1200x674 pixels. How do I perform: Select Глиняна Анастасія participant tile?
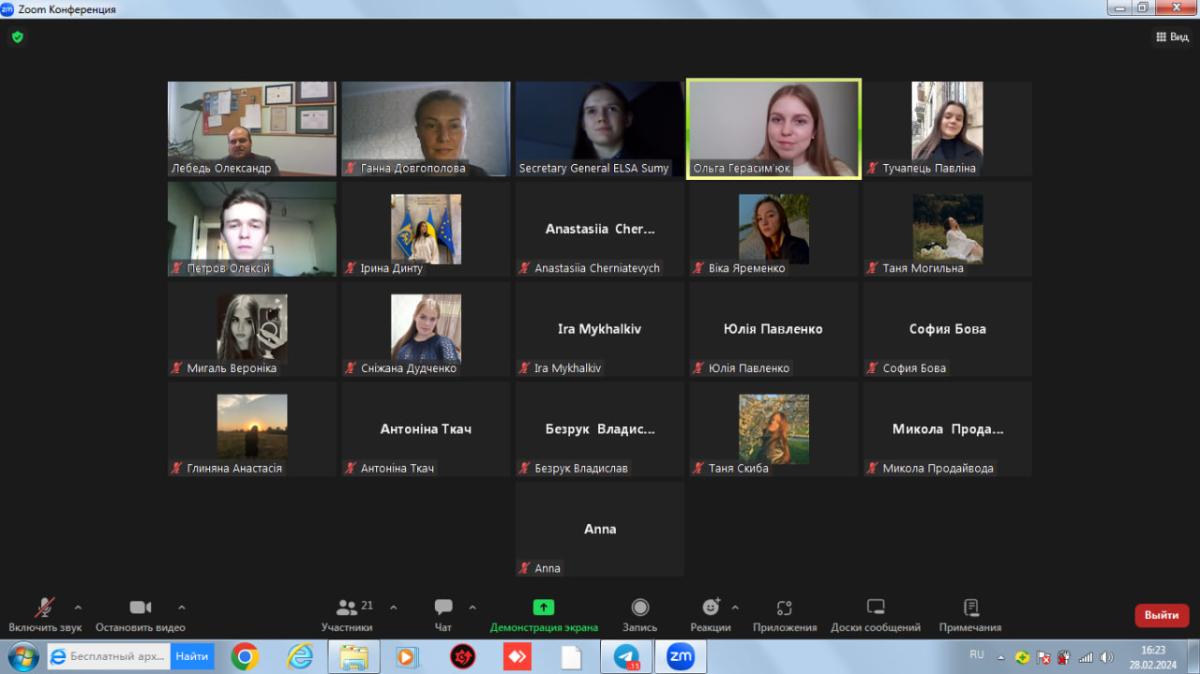point(252,429)
